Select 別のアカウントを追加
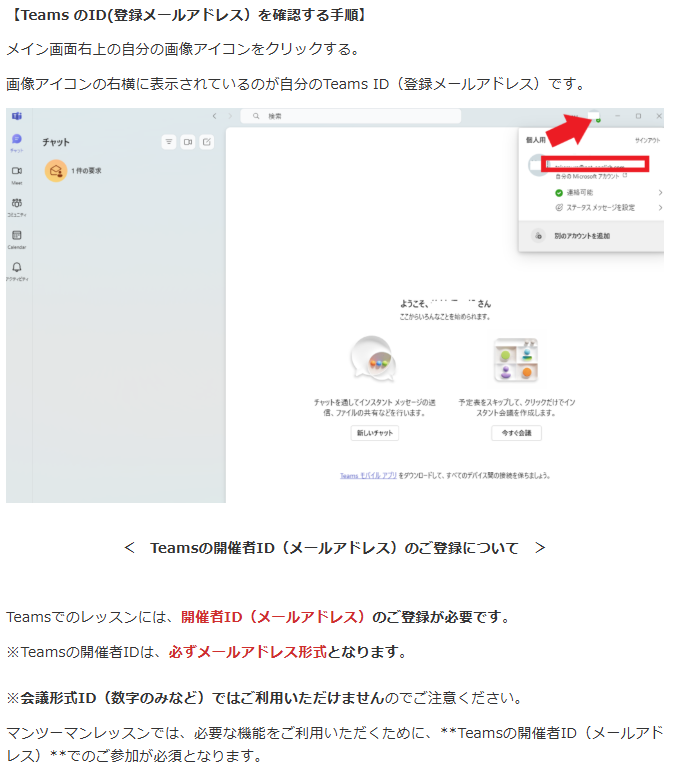Viewport: 673px width, 769px height. pyautogui.click(x=582, y=236)
